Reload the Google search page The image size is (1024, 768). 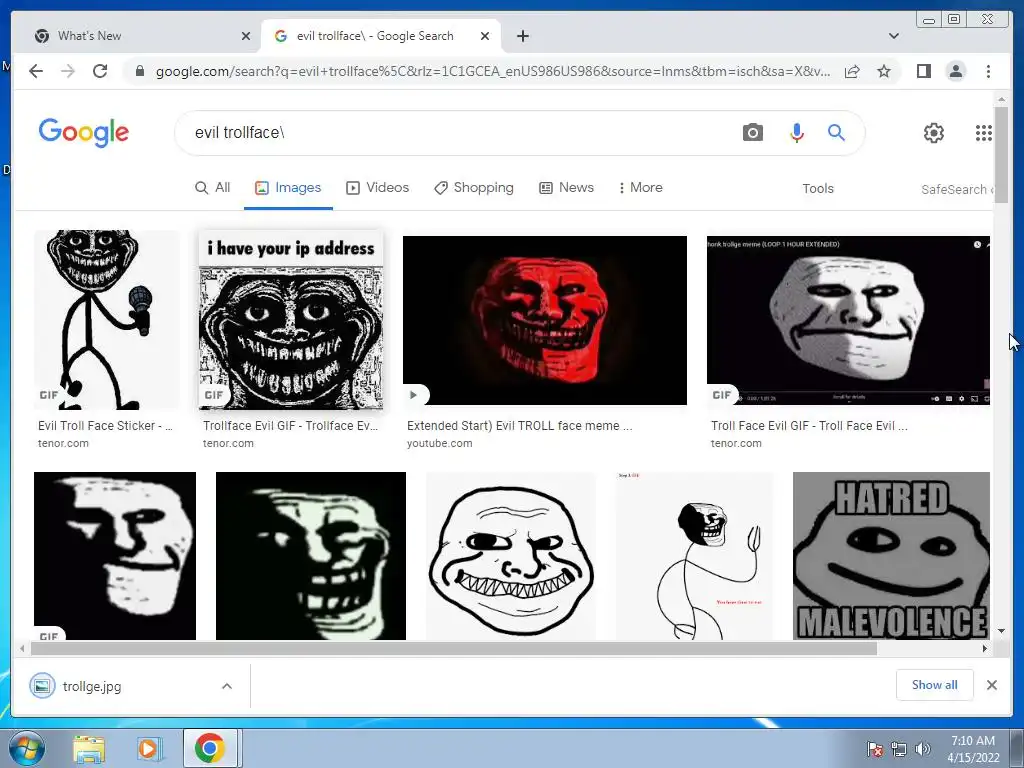coord(100,71)
